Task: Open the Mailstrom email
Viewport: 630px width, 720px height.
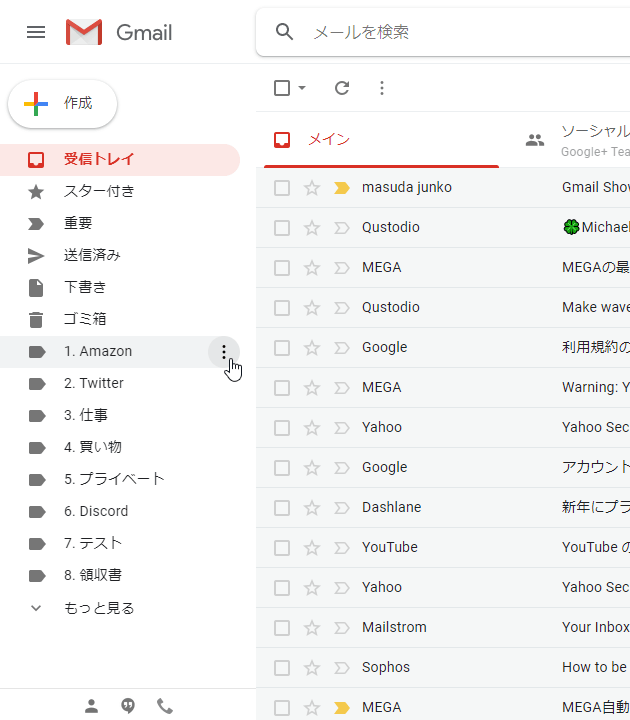Action: tap(443, 628)
